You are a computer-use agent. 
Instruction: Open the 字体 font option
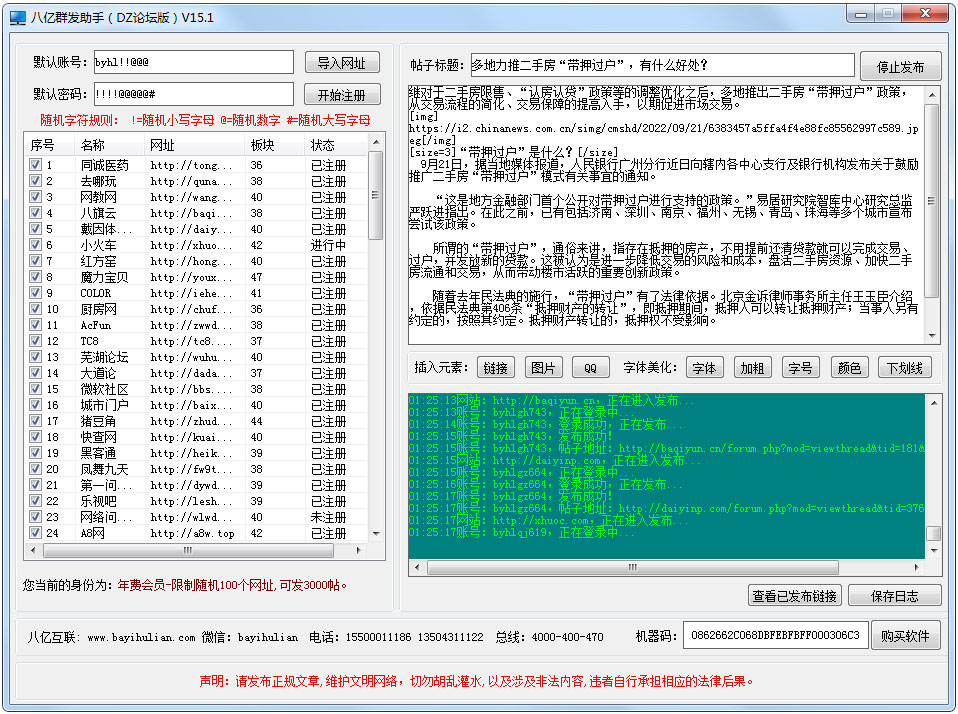(704, 368)
